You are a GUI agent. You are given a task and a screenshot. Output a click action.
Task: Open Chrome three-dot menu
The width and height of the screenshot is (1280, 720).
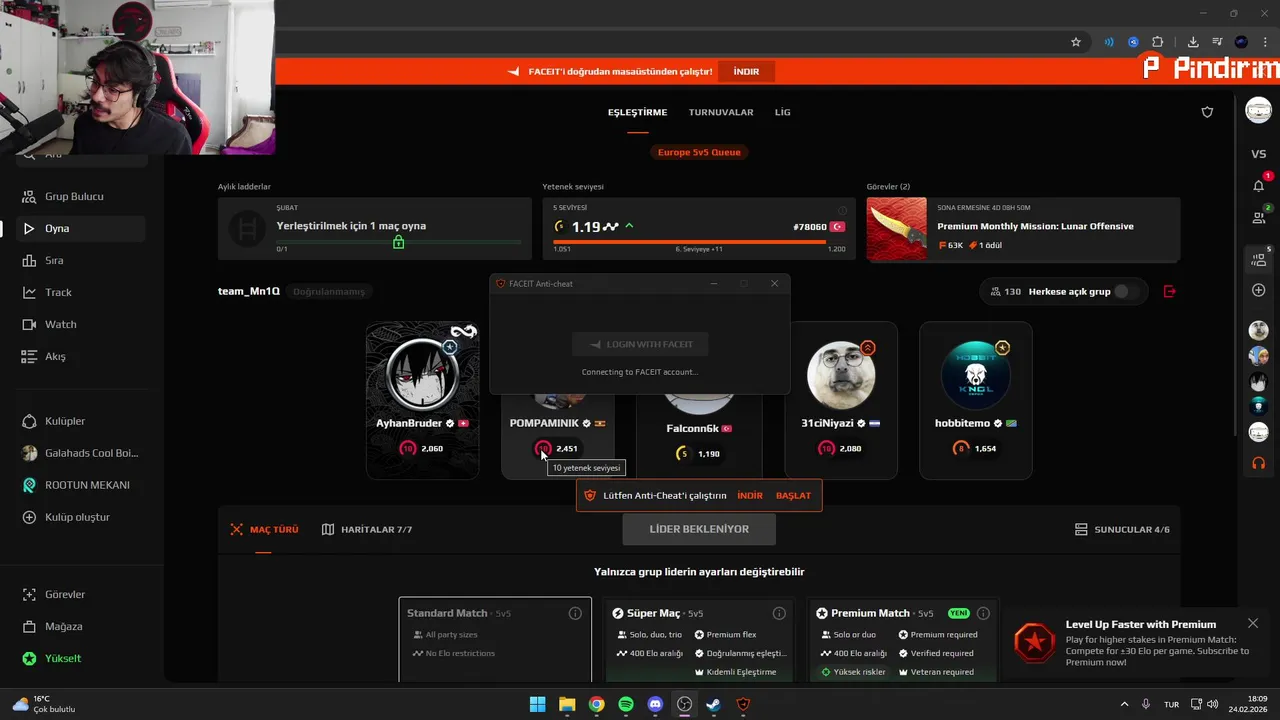pos(1266,42)
